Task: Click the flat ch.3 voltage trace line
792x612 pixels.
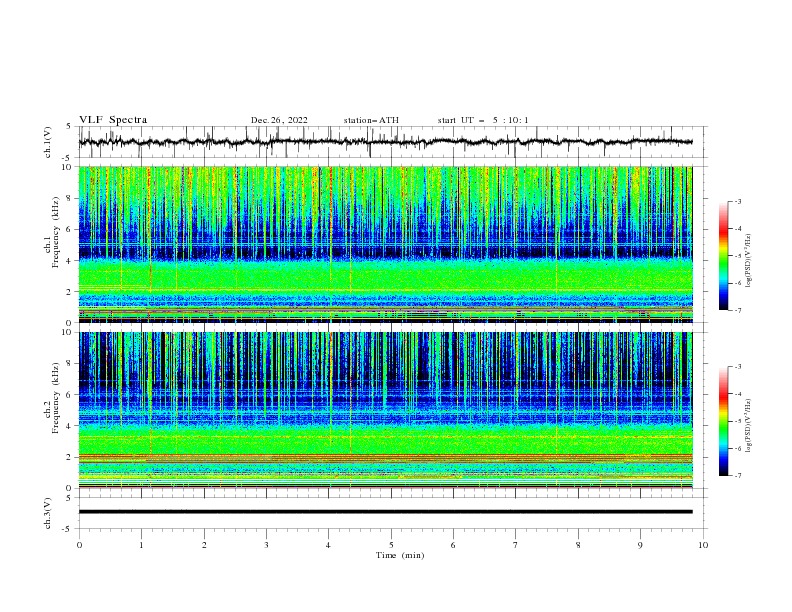Action: click(385, 512)
